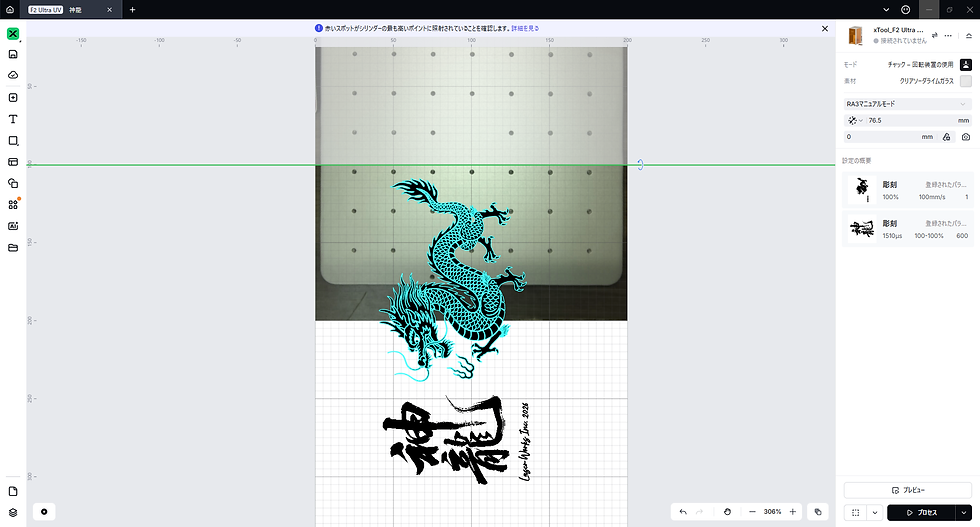Click the save project icon in sidebar
Image resolution: width=980 pixels, height=527 pixels.
click(12, 54)
